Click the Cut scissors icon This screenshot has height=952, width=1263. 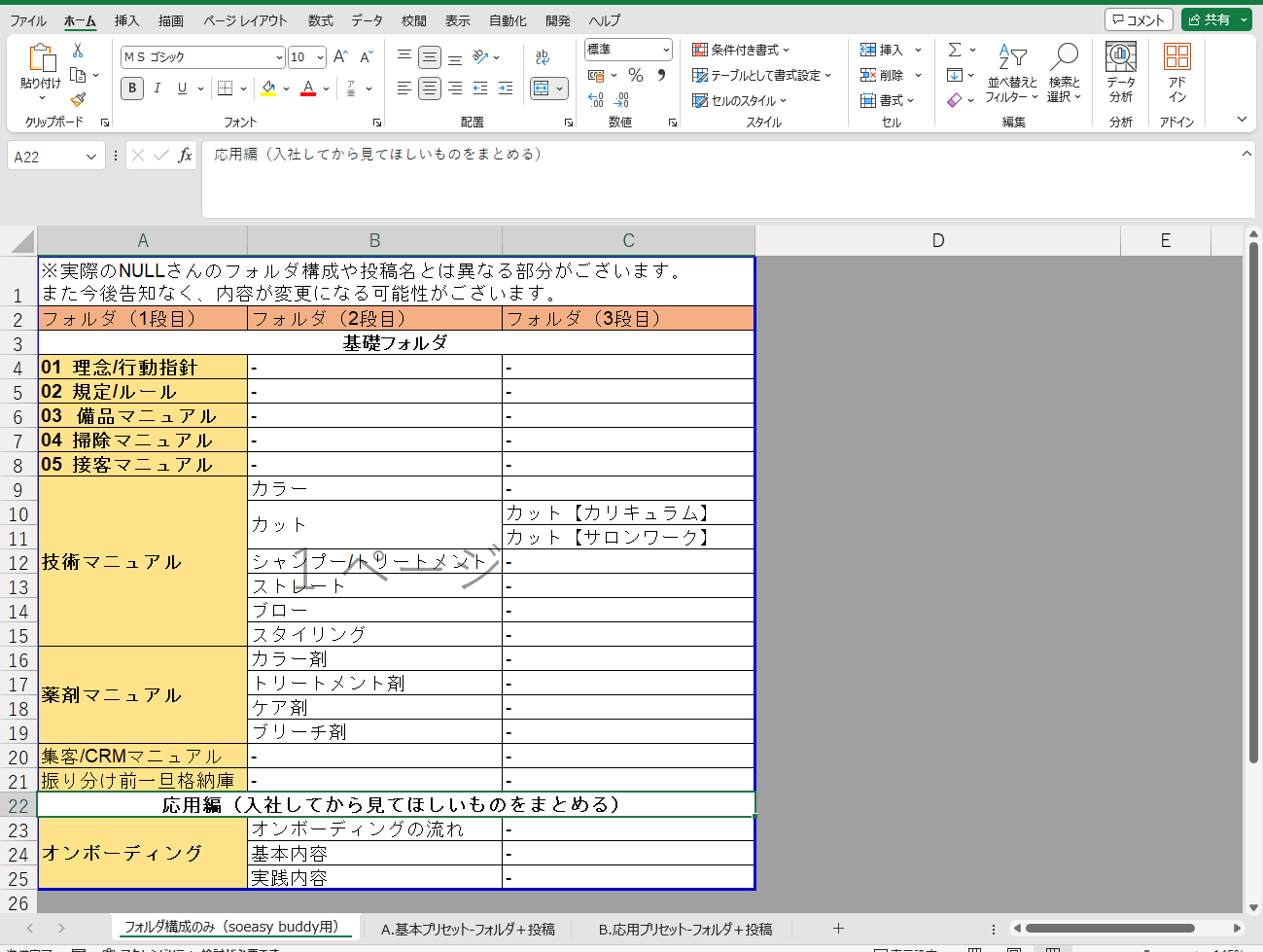78,50
